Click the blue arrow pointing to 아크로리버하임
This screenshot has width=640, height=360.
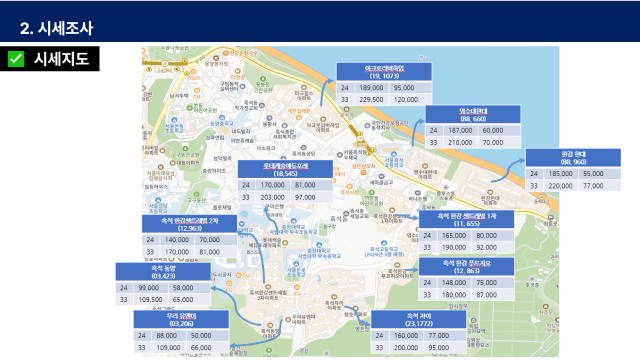click(x=326, y=93)
